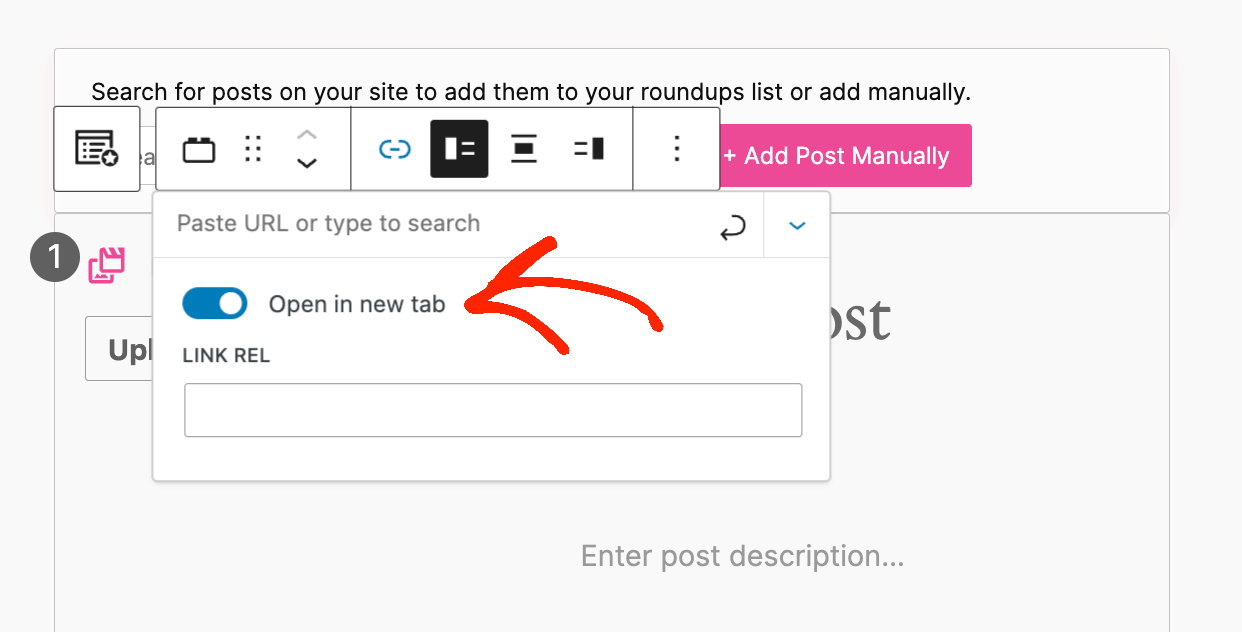The height and width of the screenshot is (632, 1242).
Task: Click the move block down arrow
Action: [306, 162]
